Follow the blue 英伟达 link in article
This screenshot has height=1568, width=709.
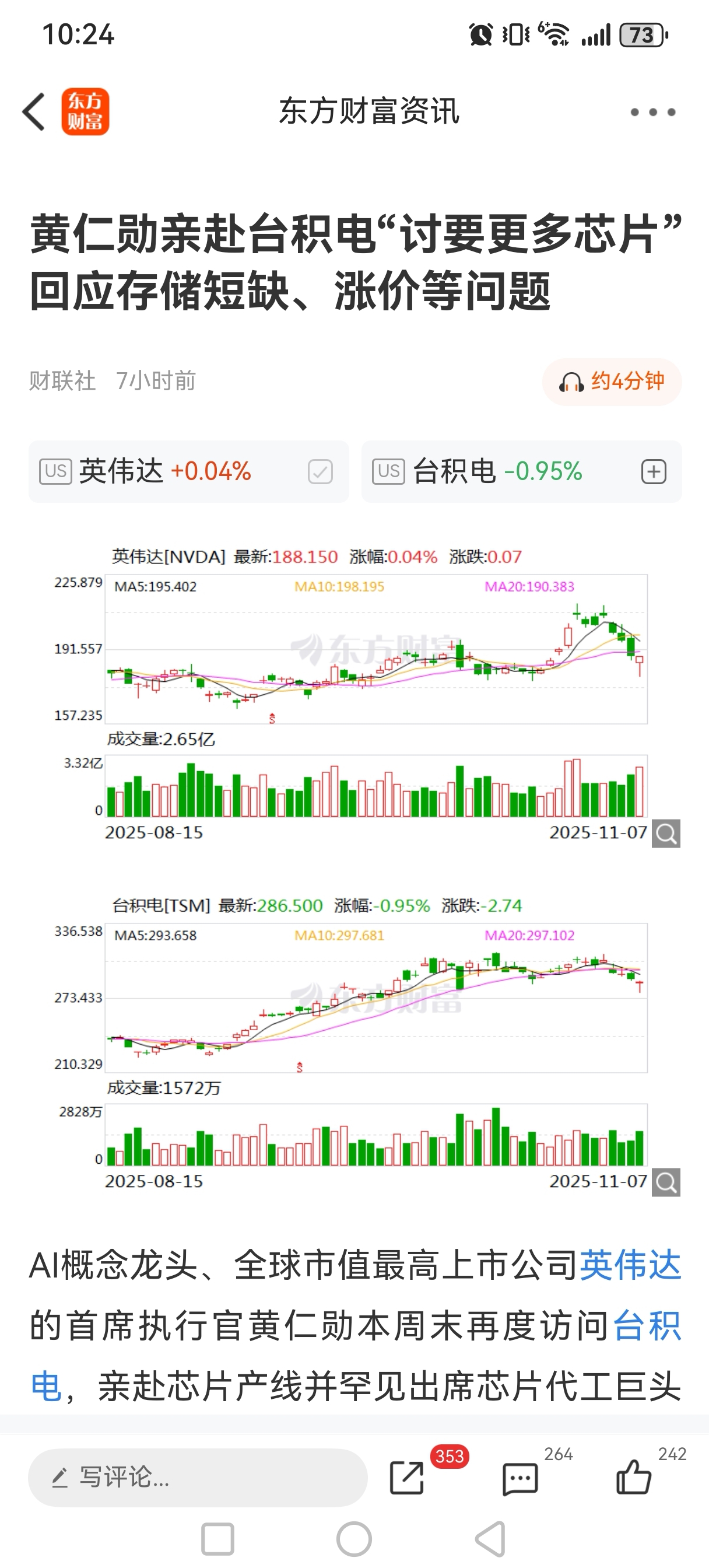coord(630,1266)
